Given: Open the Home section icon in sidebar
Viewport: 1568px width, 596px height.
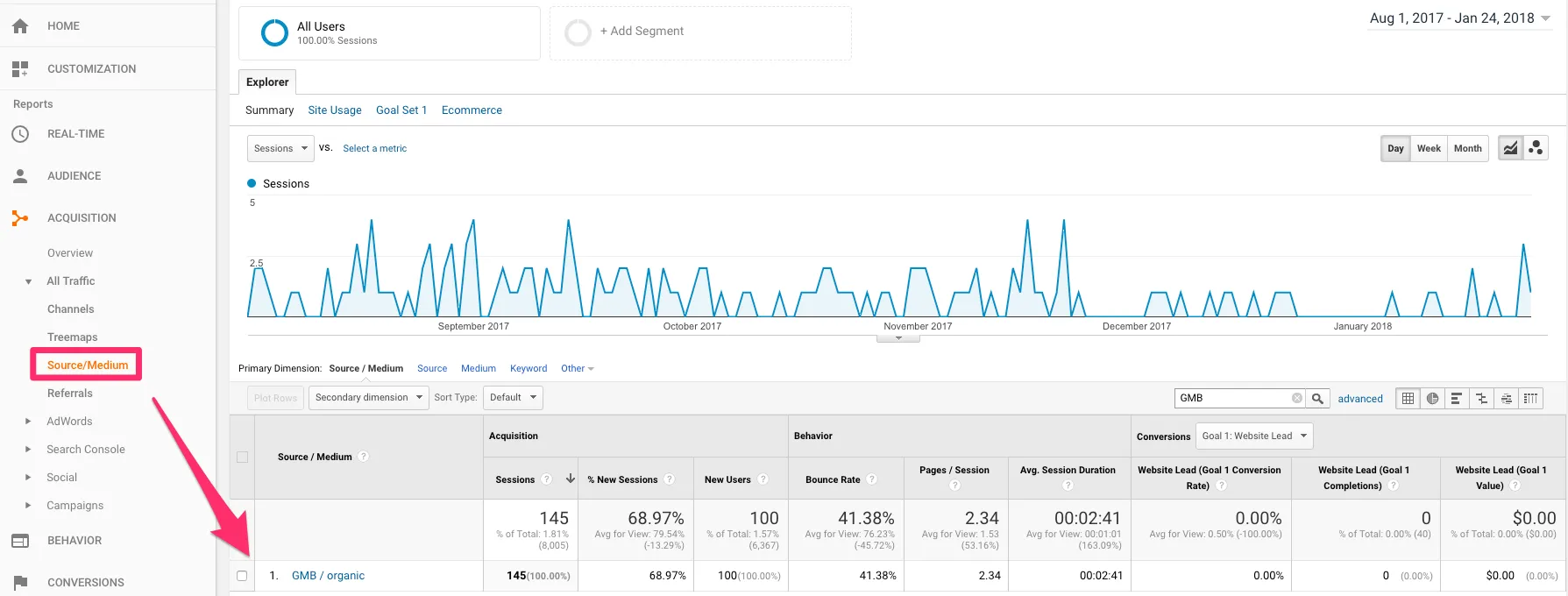Looking at the screenshot, I should 20,26.
